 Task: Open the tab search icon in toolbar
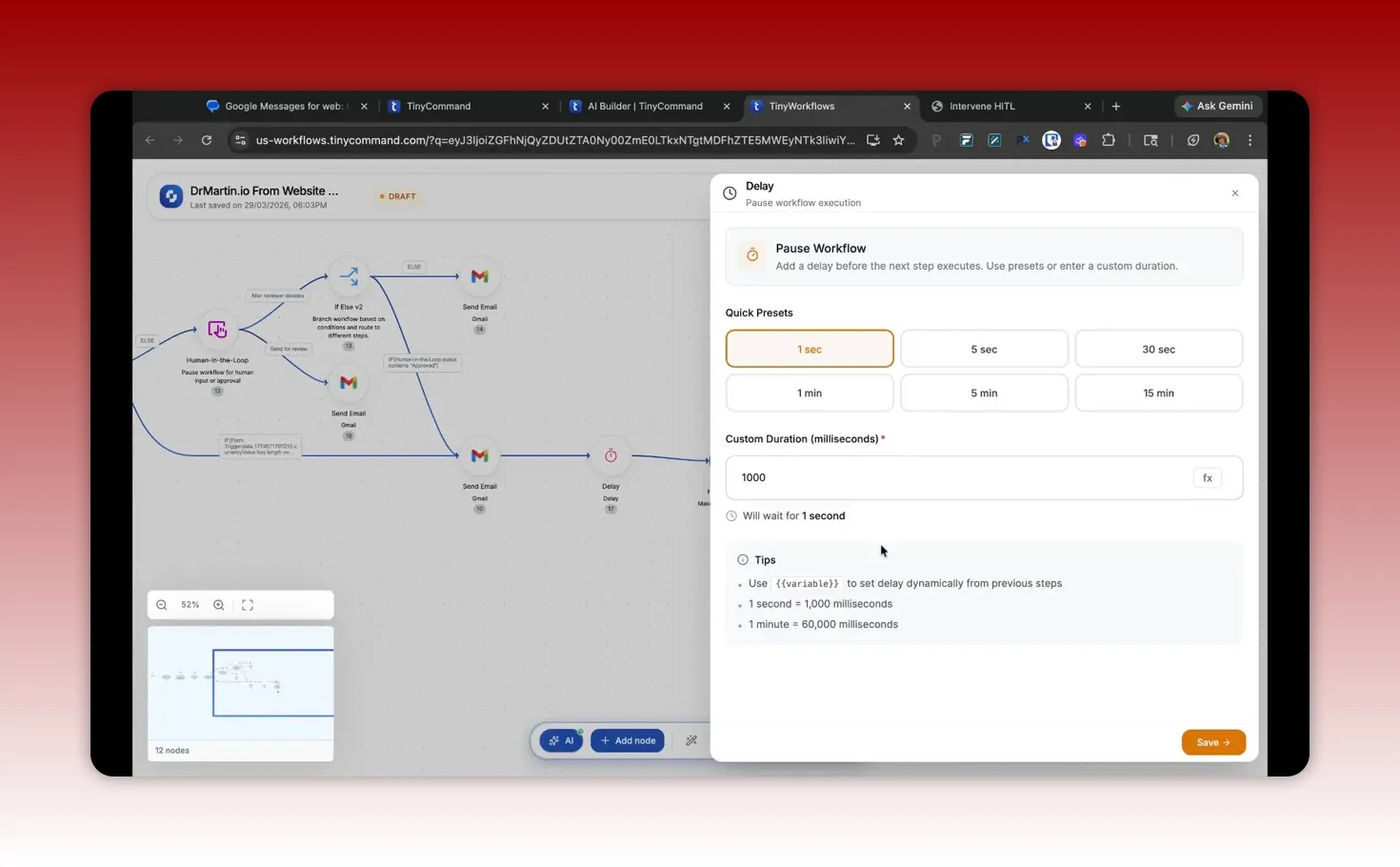click(x=1150, y=140)
